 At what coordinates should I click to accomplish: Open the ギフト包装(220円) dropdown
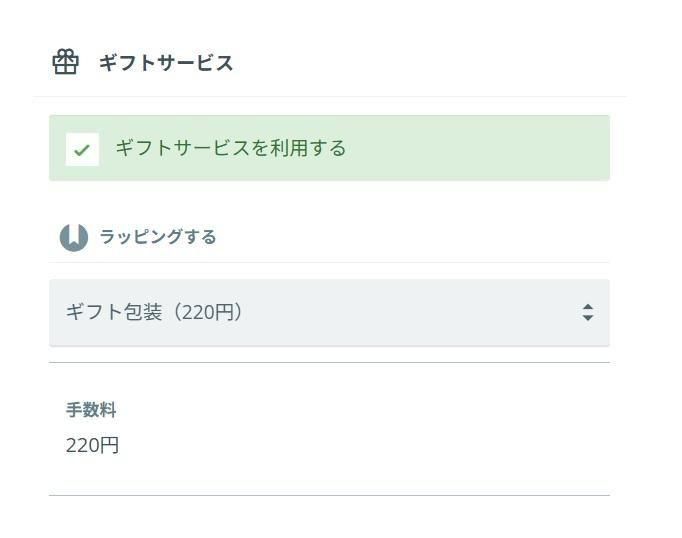[329, 313]
